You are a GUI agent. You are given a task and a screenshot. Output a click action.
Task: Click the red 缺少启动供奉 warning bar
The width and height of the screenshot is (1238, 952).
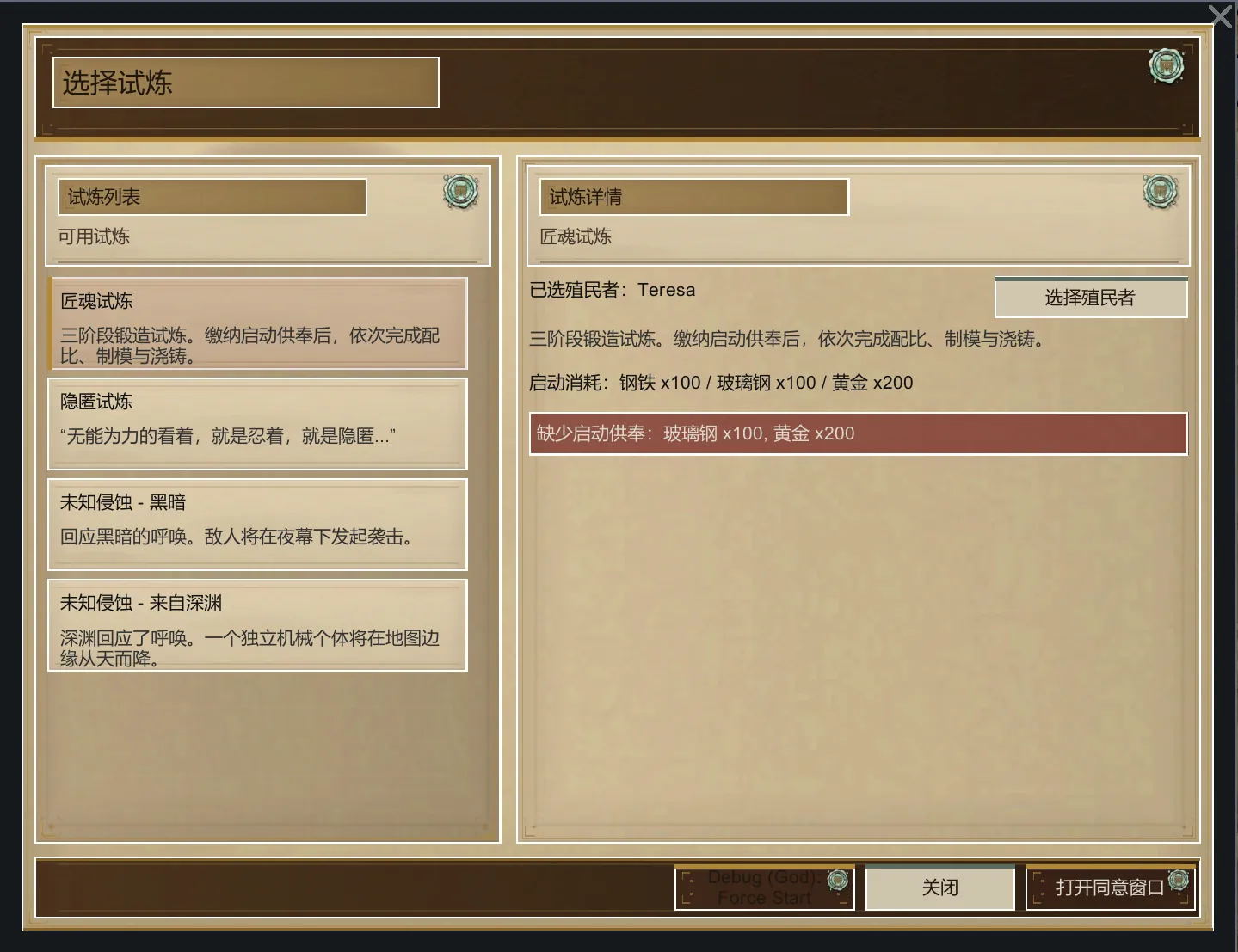[x=858, y=433]
